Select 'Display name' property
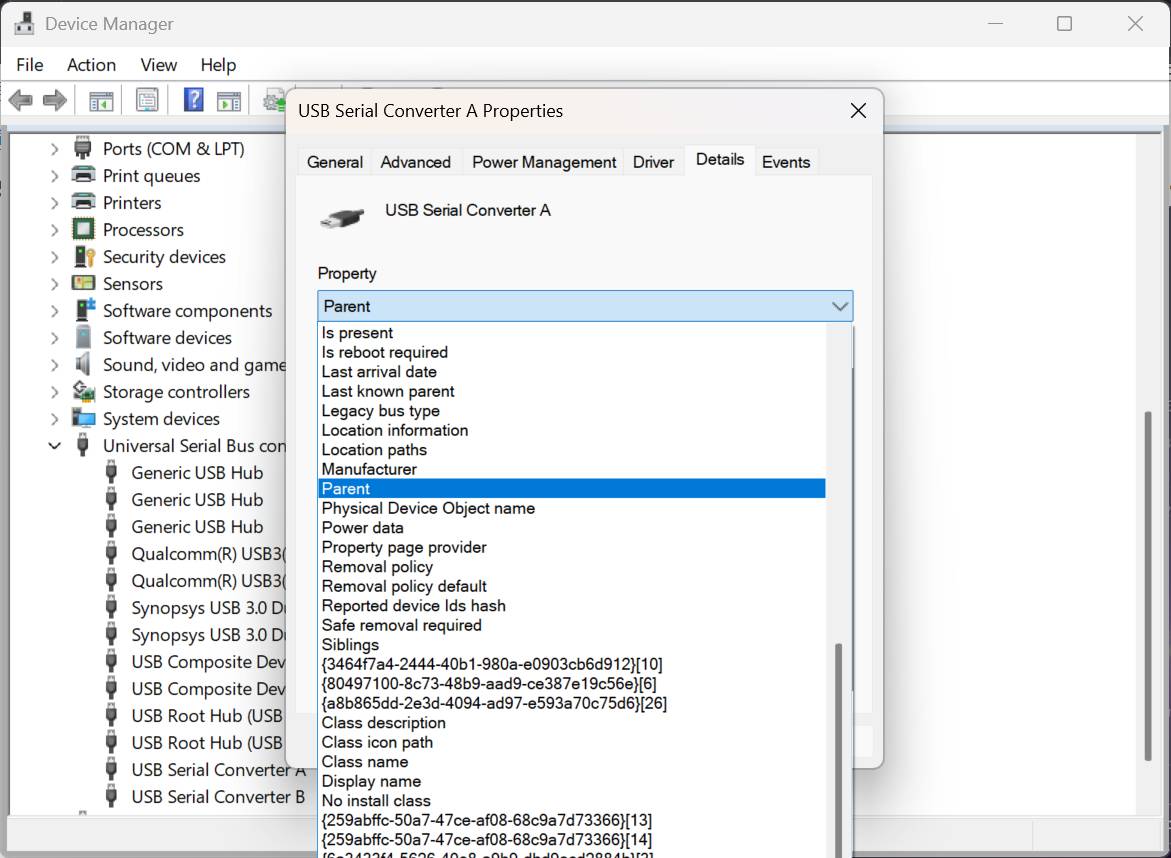 (x=571, y=781)
